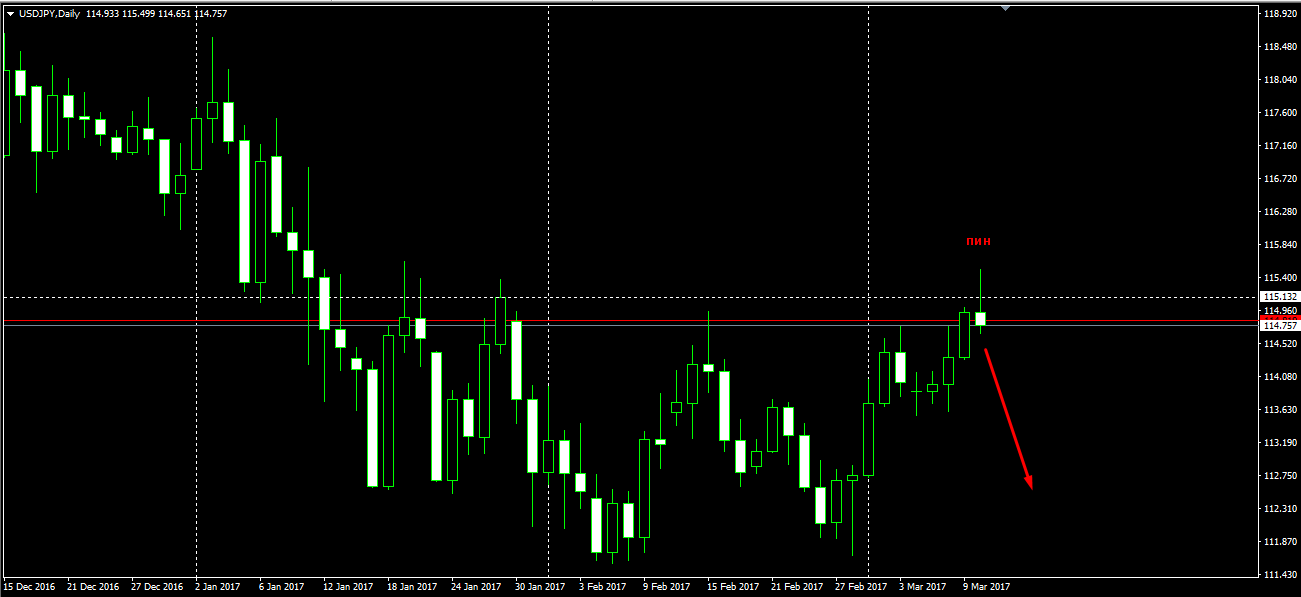Click the 115.400 price axis label
Viewport: 1301px width, 597px height.
click(x=1280, y=278)
